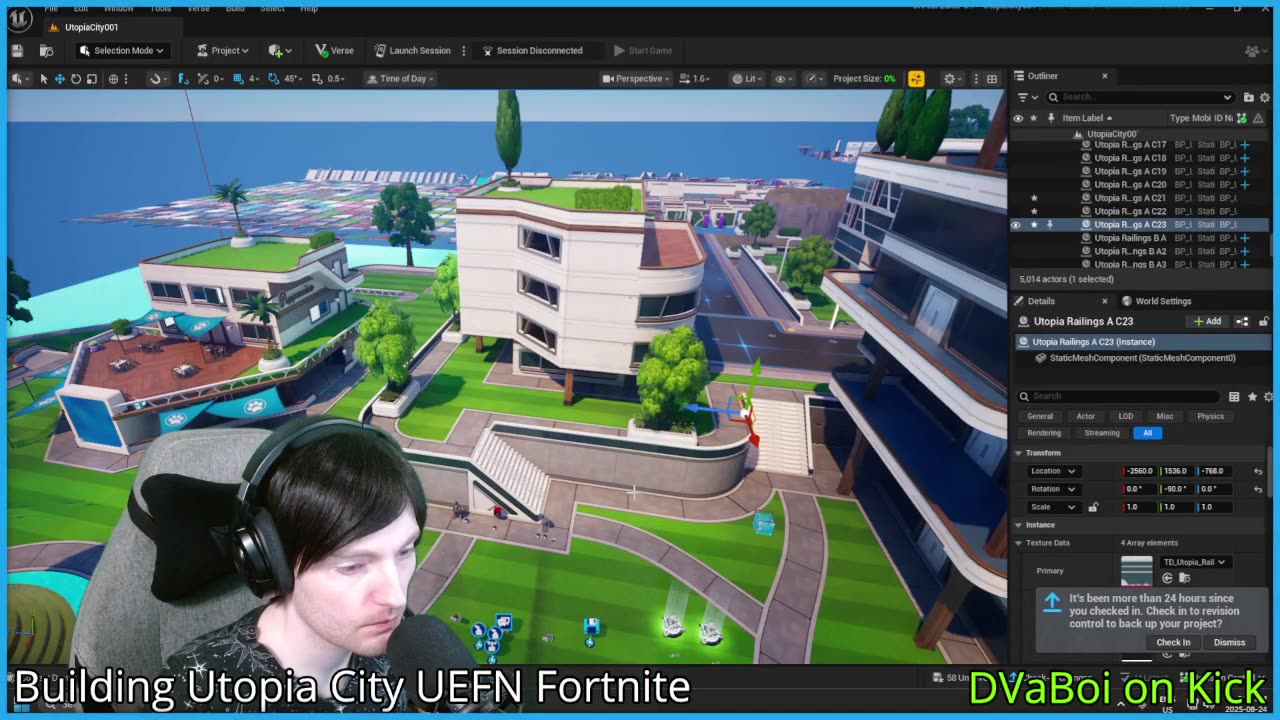Open the viewport settings gear menu
This screenshot has height=720, width=1280.
click(x=952, y=78)
